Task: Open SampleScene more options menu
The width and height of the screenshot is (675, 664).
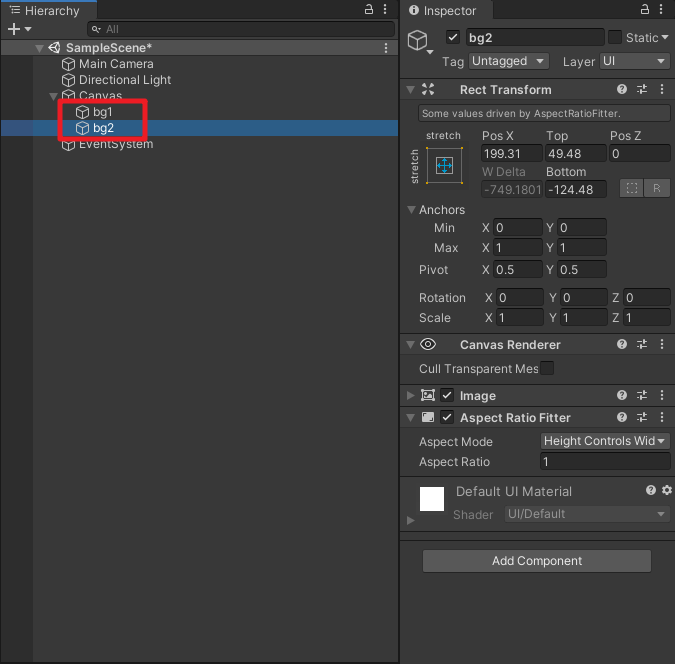Action: pyautogui.click(x=386, y=48)
